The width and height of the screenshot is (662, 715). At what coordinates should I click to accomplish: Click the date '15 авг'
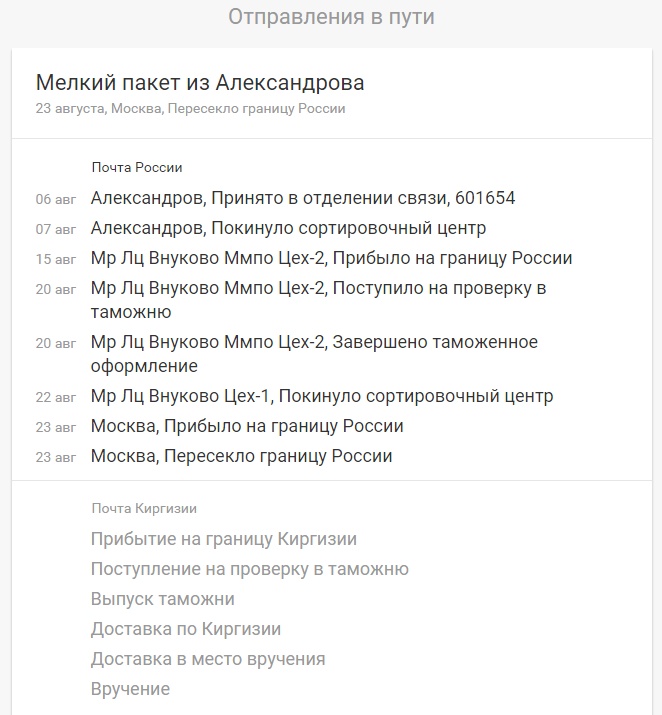[56, 259]
